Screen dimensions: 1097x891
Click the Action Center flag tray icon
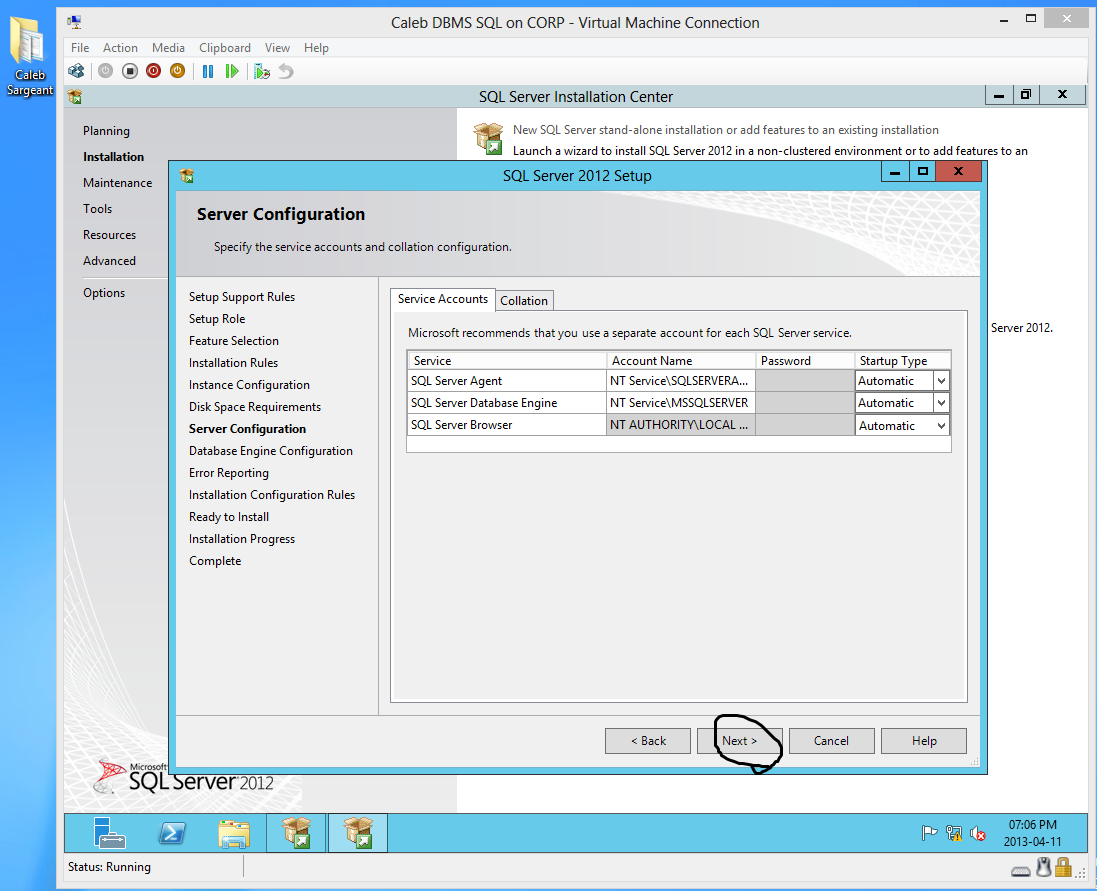(x=929, y=833)
